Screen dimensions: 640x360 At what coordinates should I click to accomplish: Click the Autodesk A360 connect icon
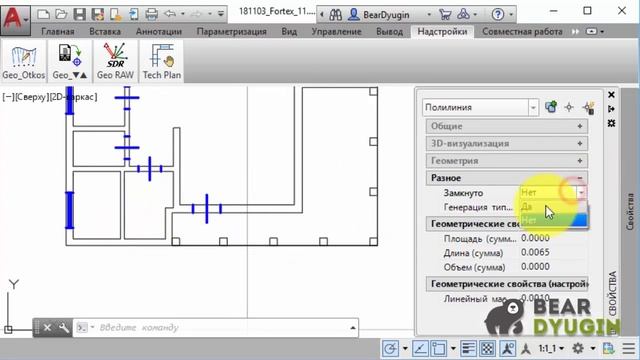[x=463, y=15]
